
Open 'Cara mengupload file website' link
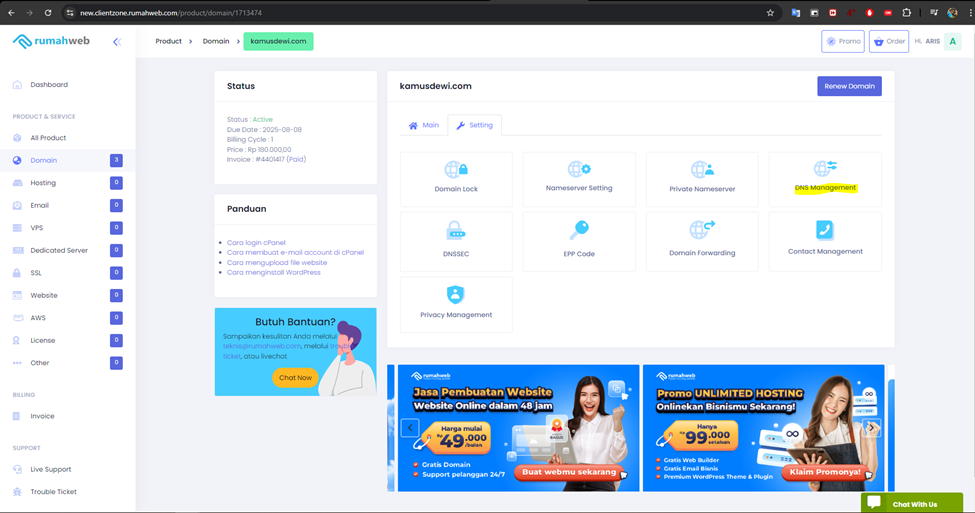click(x=277, y=262)
